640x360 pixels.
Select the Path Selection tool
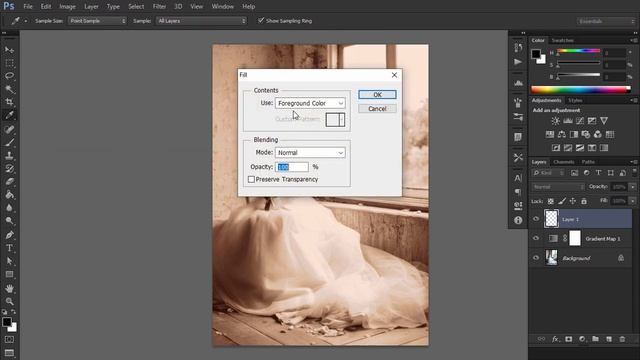(9, 261)
